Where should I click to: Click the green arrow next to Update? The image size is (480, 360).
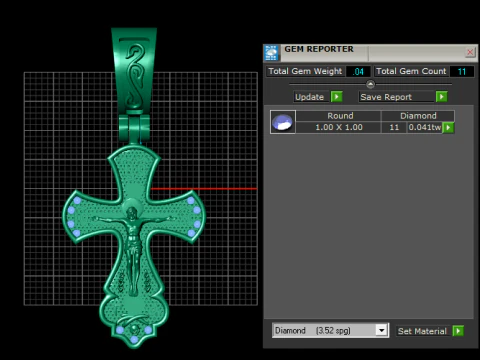[x=337, y=97]
